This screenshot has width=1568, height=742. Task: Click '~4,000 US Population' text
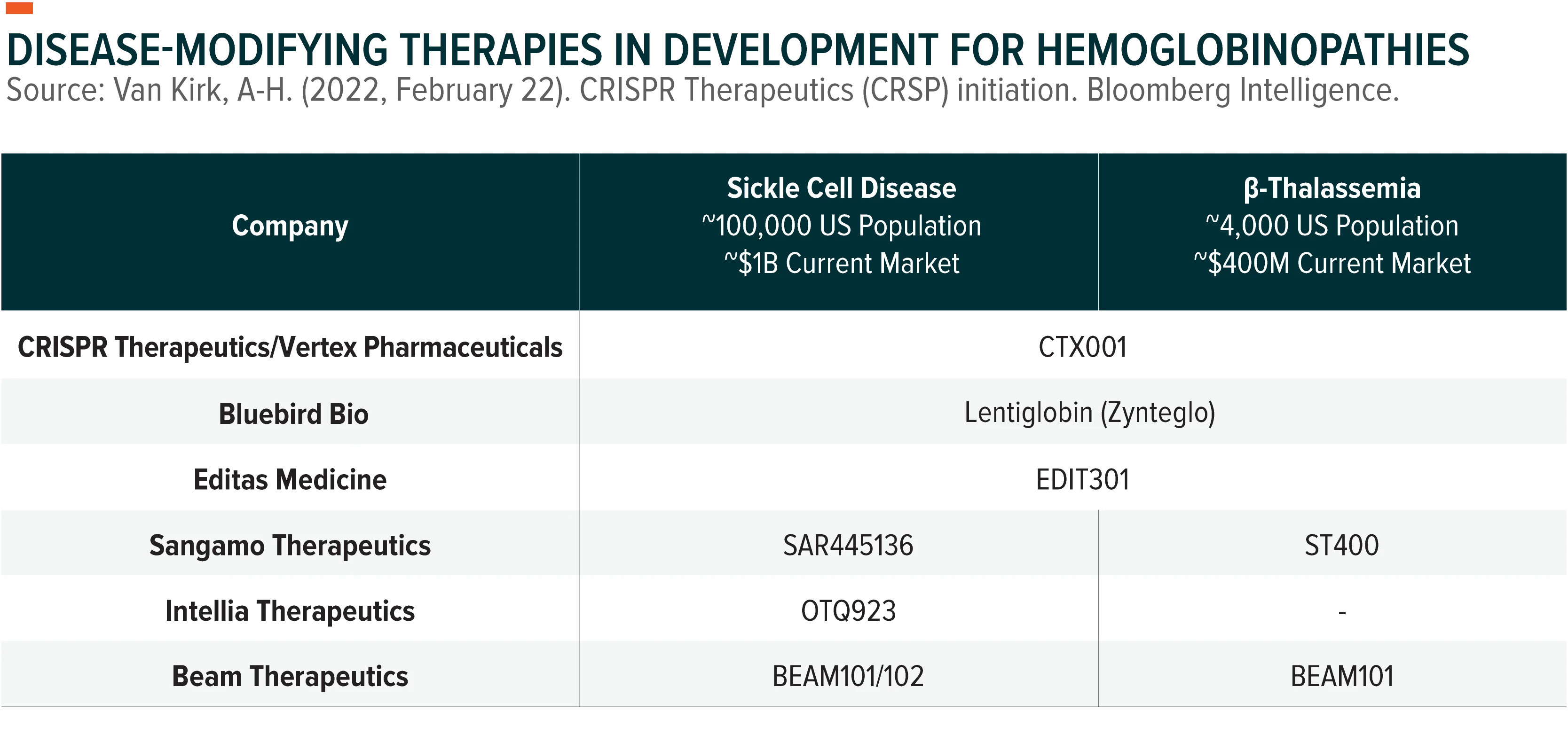(x=1332, y=226)
